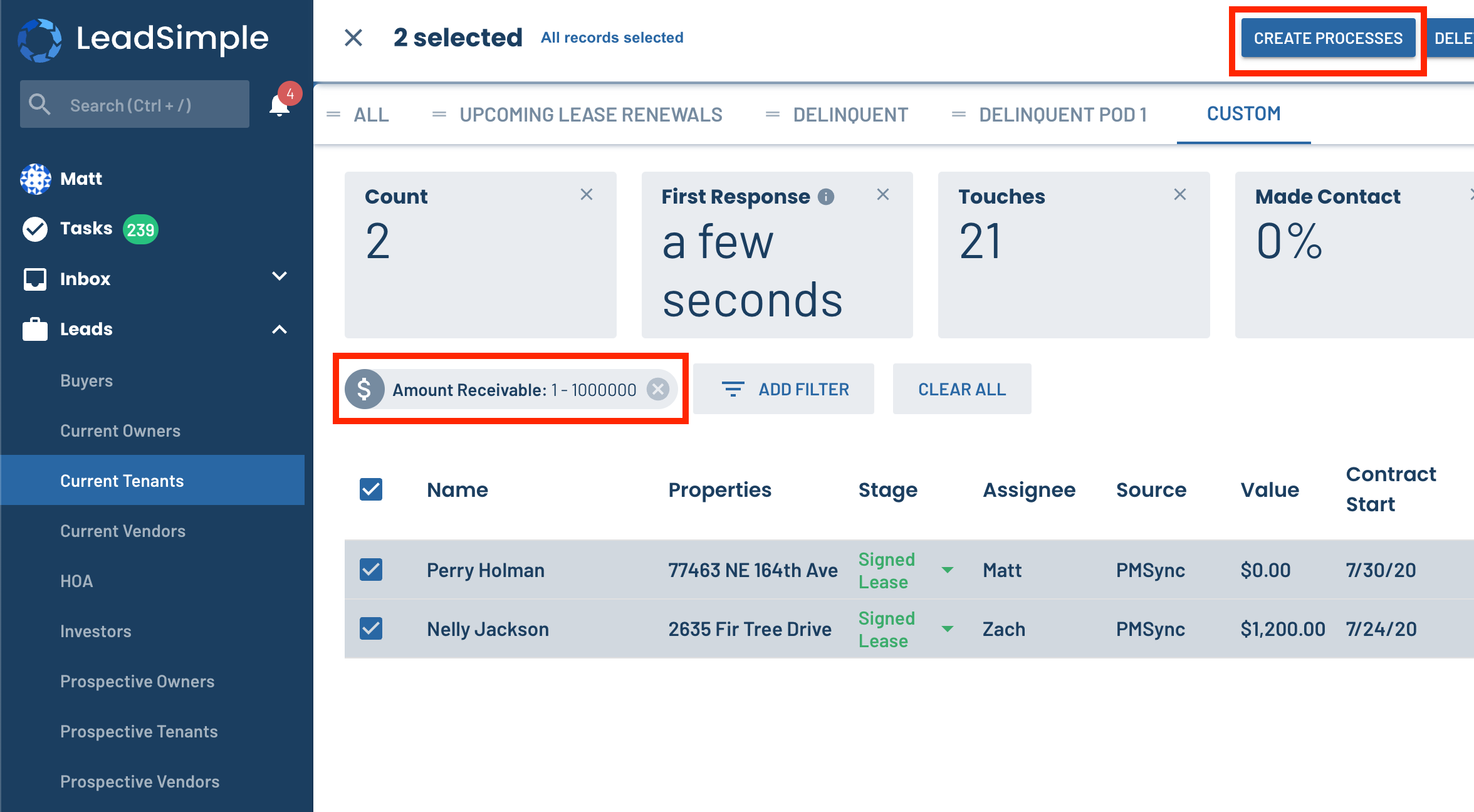Close the selection with the X icon
The height and width of the screenshot is (812, 1474).
[x=353, y=38]
